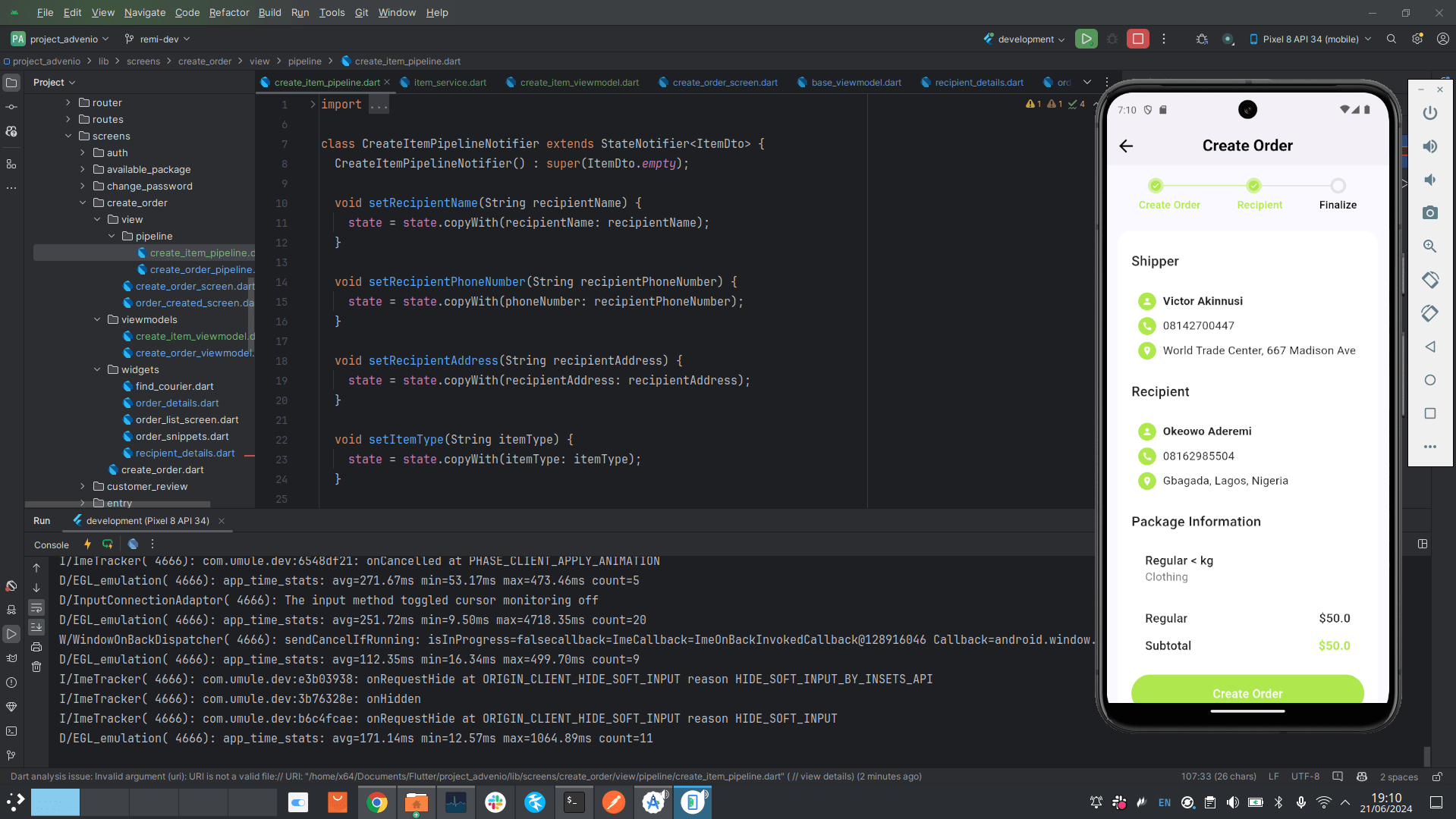The image size is (1456, 819).
Task: Open the terminal app from the taskbar
Action: click(x=574, y=802)
